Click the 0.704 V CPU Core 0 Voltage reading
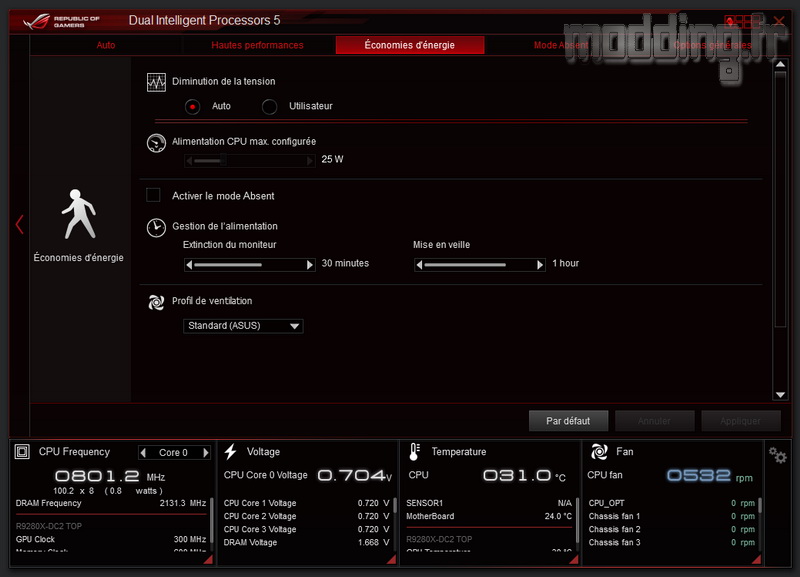 (355, 476)
